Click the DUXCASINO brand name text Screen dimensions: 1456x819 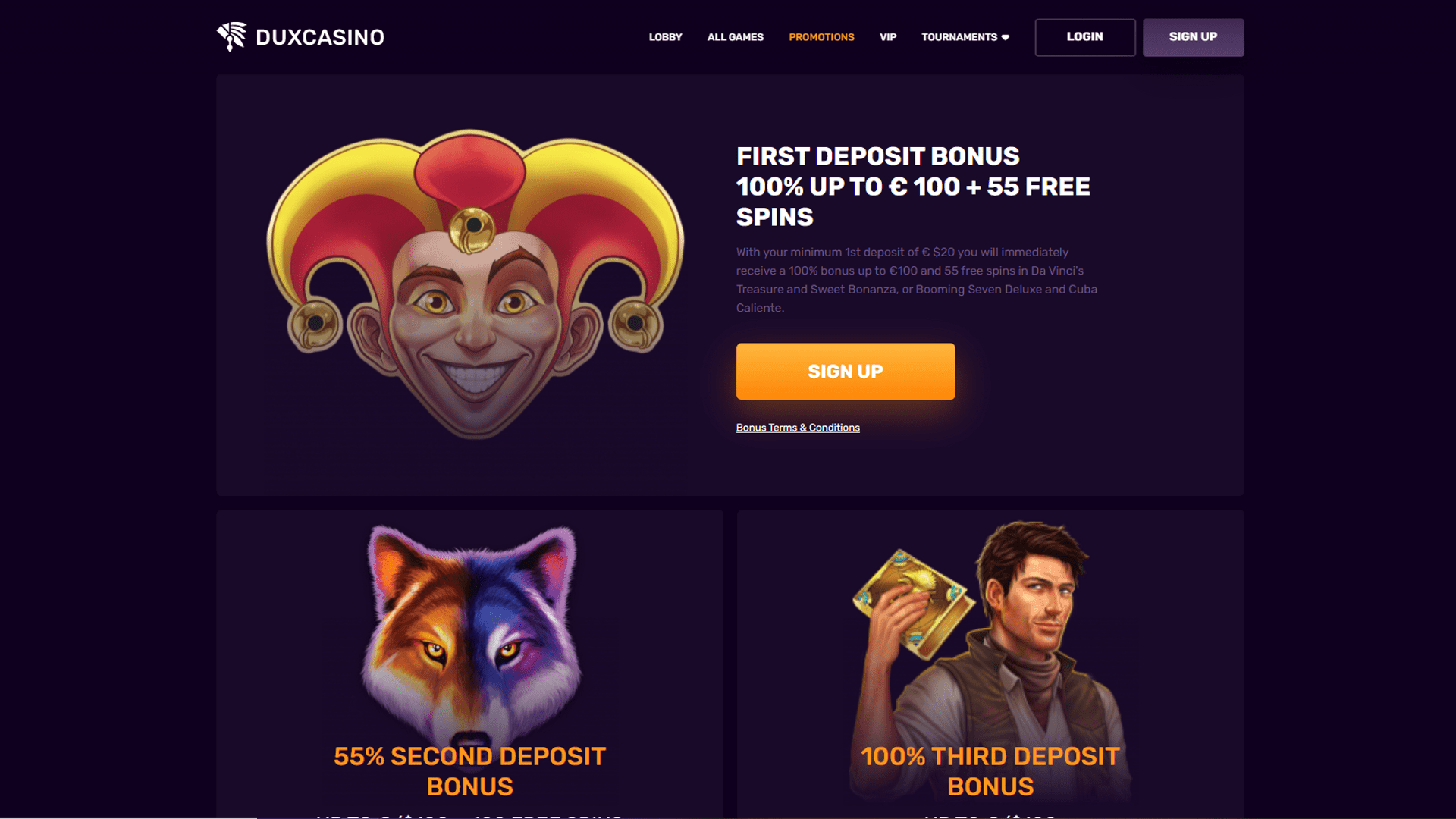[x=320, y=37]
